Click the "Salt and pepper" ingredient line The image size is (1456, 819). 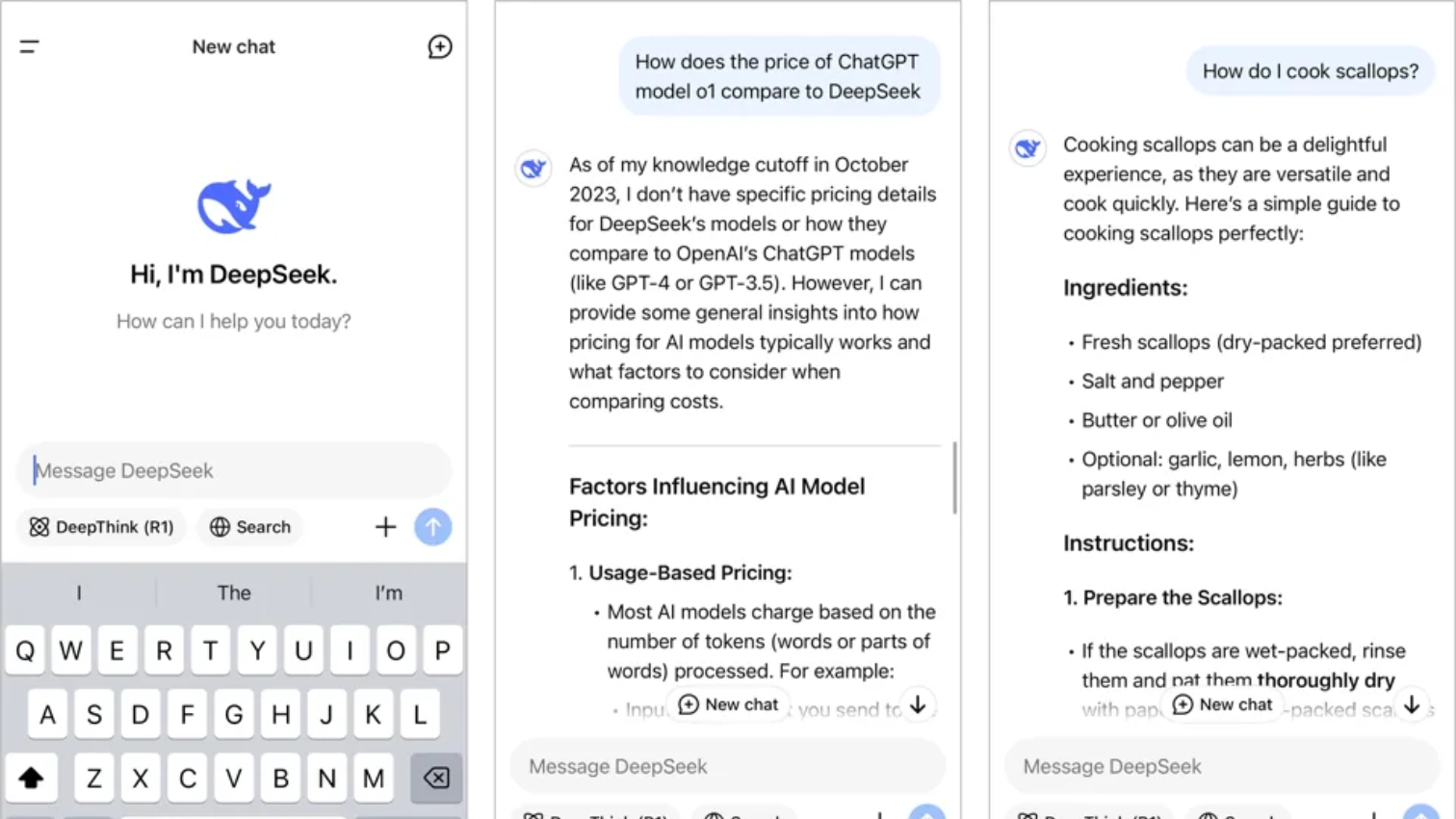pyautogui.click(x=1153, y=381)
